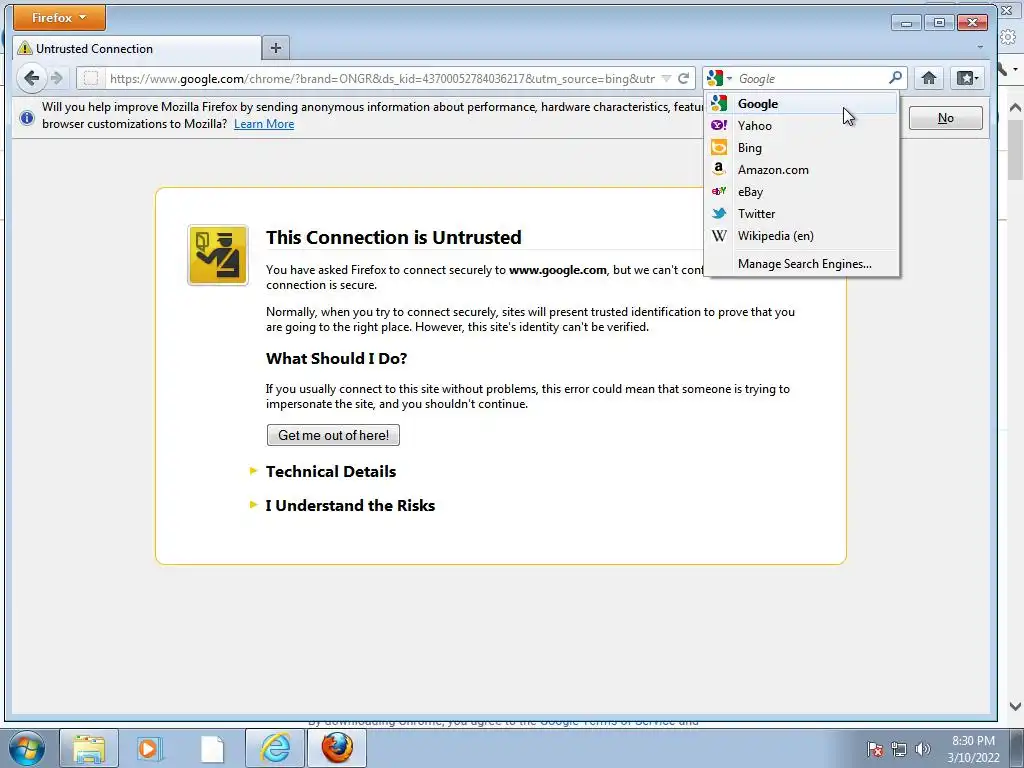Image resolution: width=1024 pixels, height=768 pixels.
Task: Click the Yahoo icon in the engine list
Action: [719, 125]
